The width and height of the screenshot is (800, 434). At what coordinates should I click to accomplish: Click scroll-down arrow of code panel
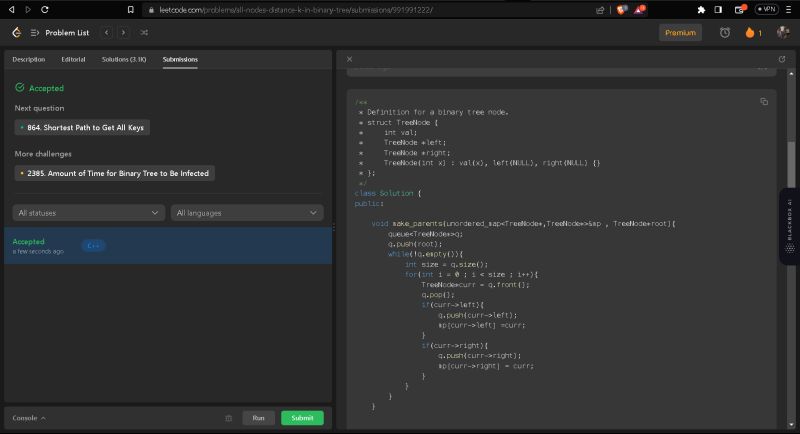(x=791, y=424)
